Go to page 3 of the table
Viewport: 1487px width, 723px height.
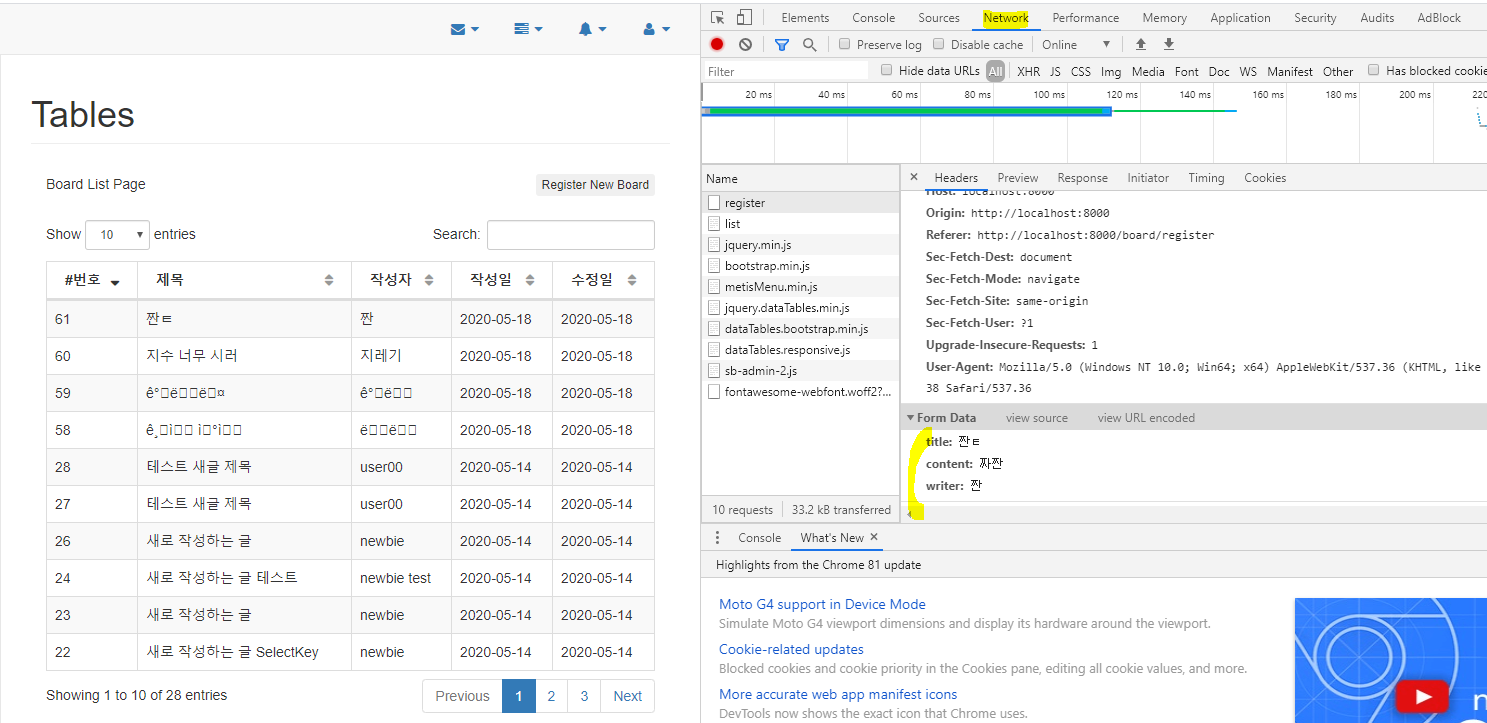[584, 696]
